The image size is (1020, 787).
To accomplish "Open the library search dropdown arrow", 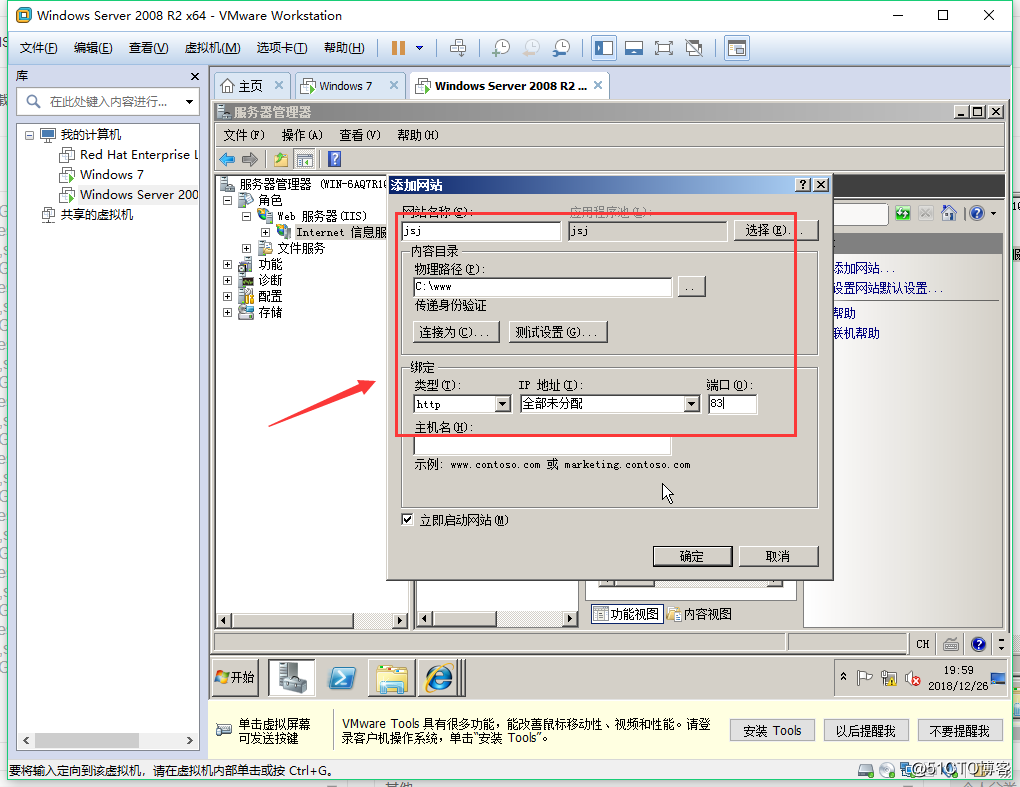I will point(189,101).
